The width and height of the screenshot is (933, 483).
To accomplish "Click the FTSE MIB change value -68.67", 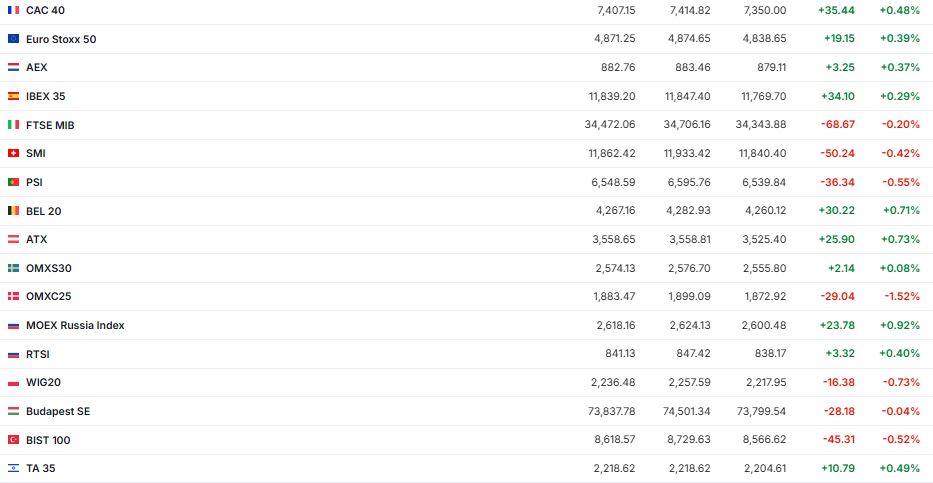I will (837, 125).
